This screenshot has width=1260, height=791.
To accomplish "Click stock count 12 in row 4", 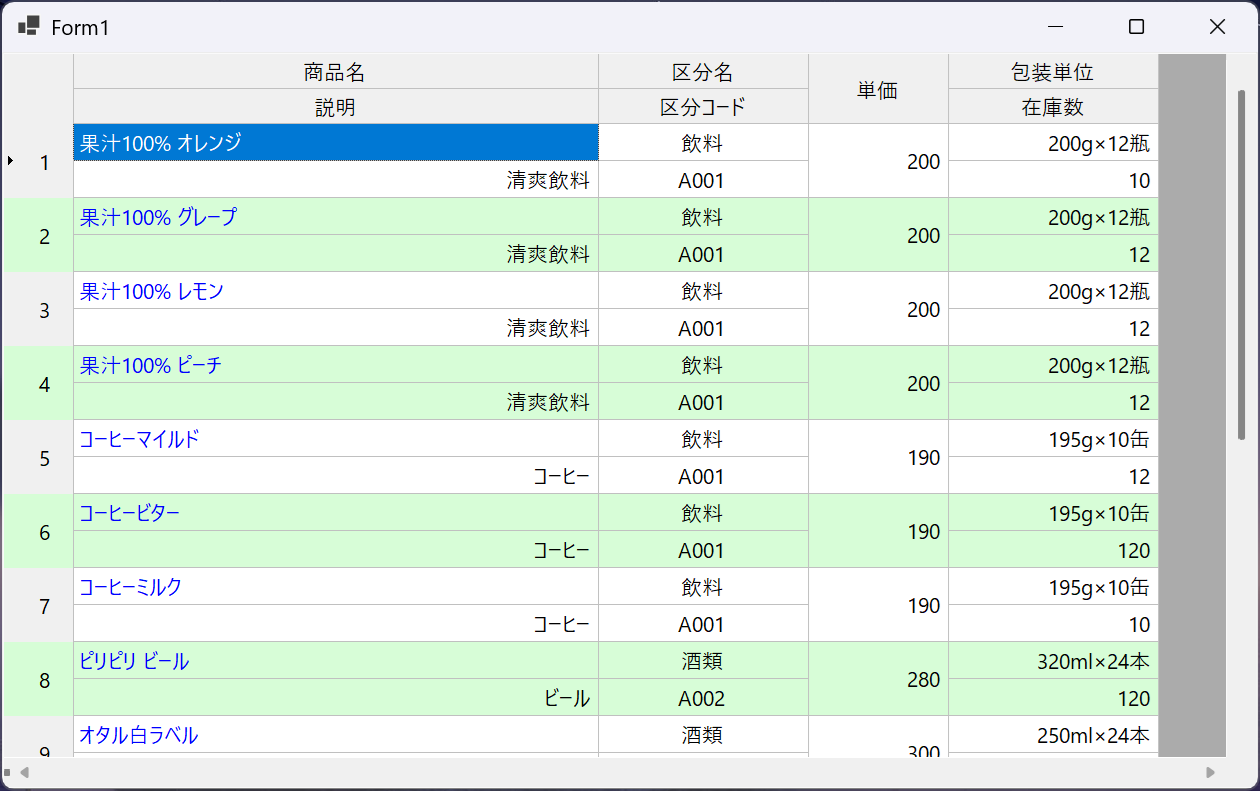I will [x=1053, y=402].
